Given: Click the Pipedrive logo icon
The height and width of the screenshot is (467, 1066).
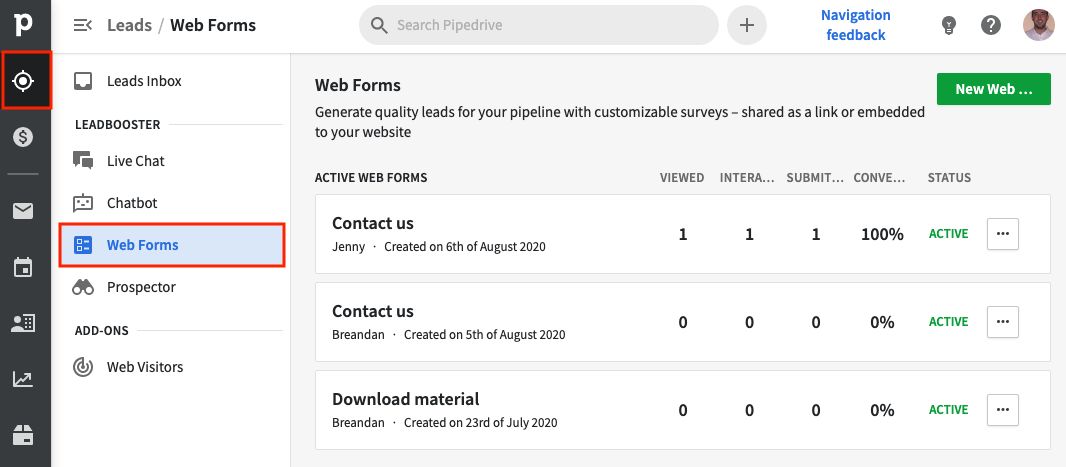Looking at the screenshot, I should (23, 25).
